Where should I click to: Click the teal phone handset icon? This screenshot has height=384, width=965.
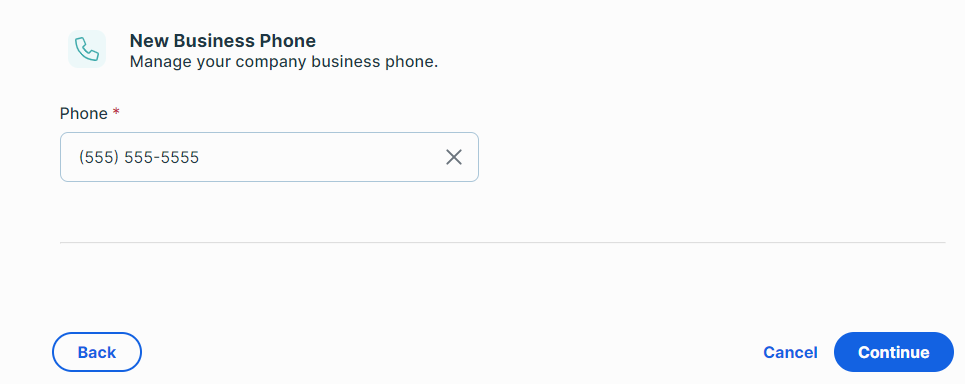click(87, 49)
